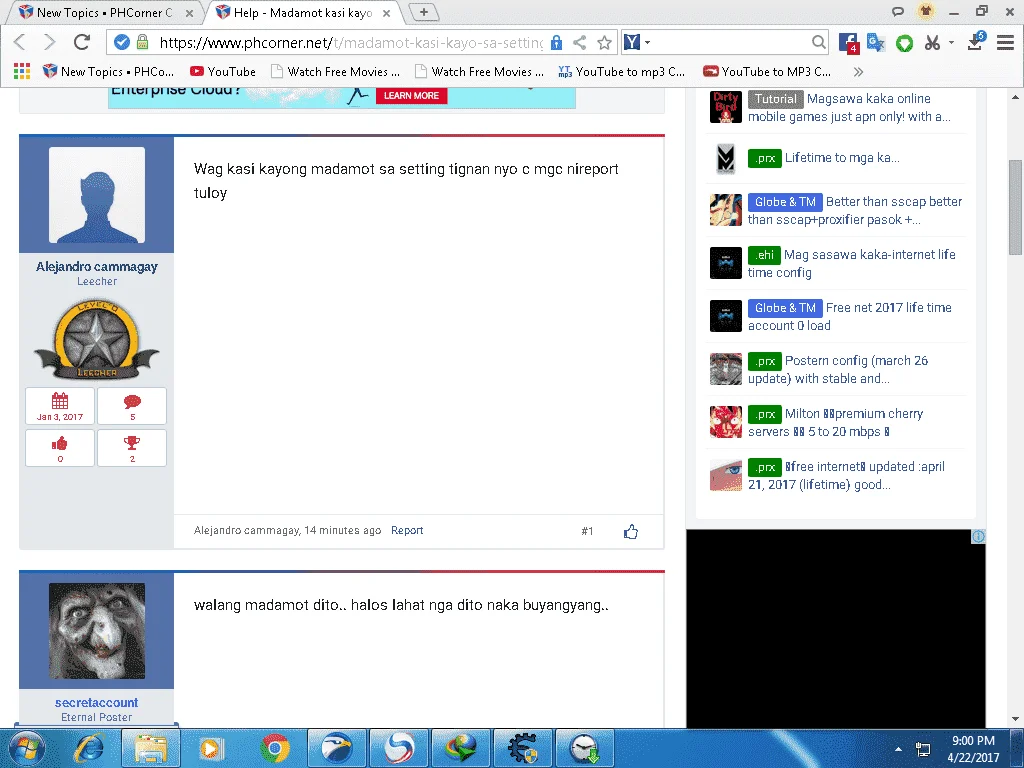
Task: Click the blue verified shield icon
Action: 121,42
